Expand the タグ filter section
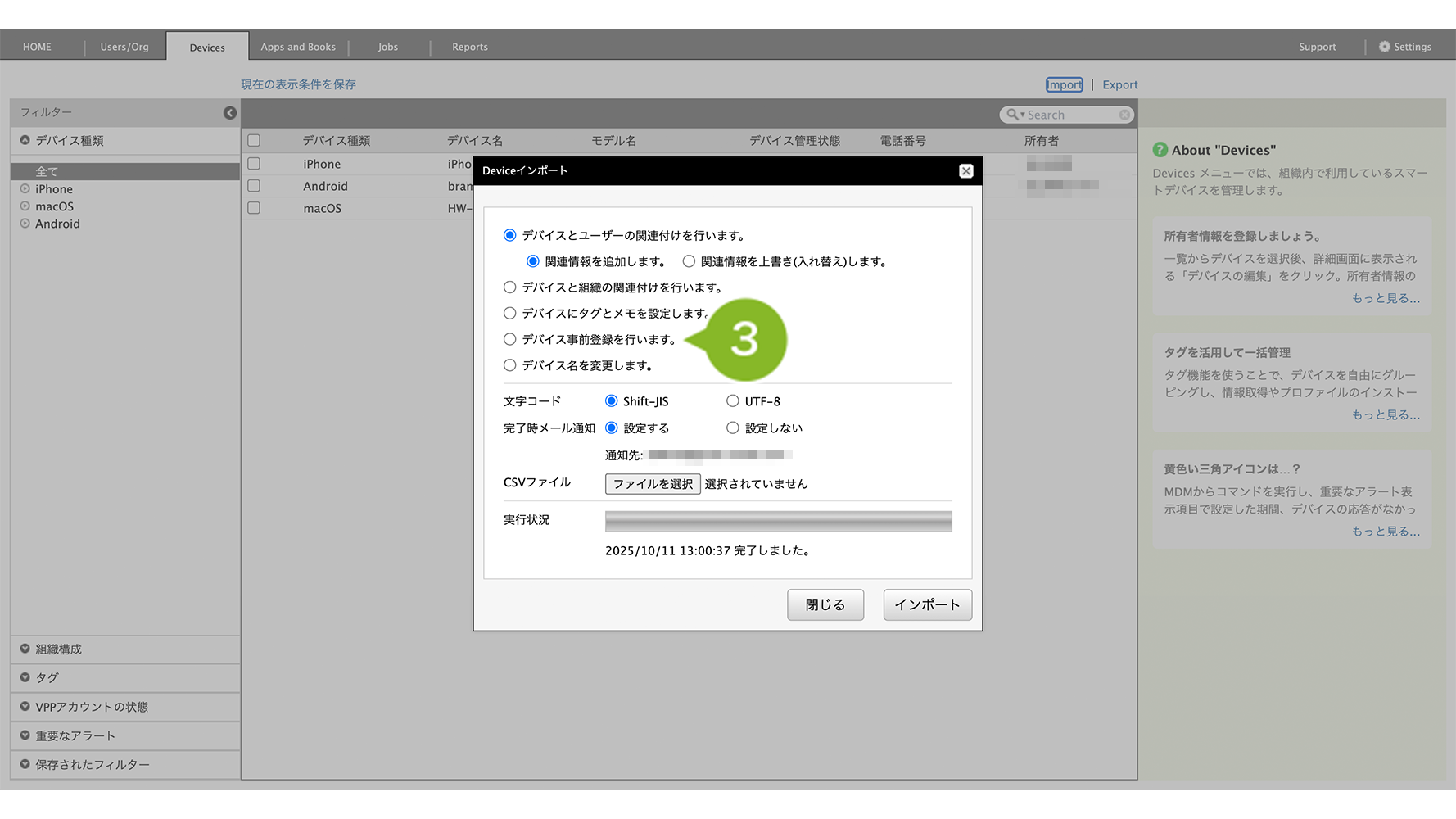This screenshot has width=1456, height=819. (x=25, y=677)
